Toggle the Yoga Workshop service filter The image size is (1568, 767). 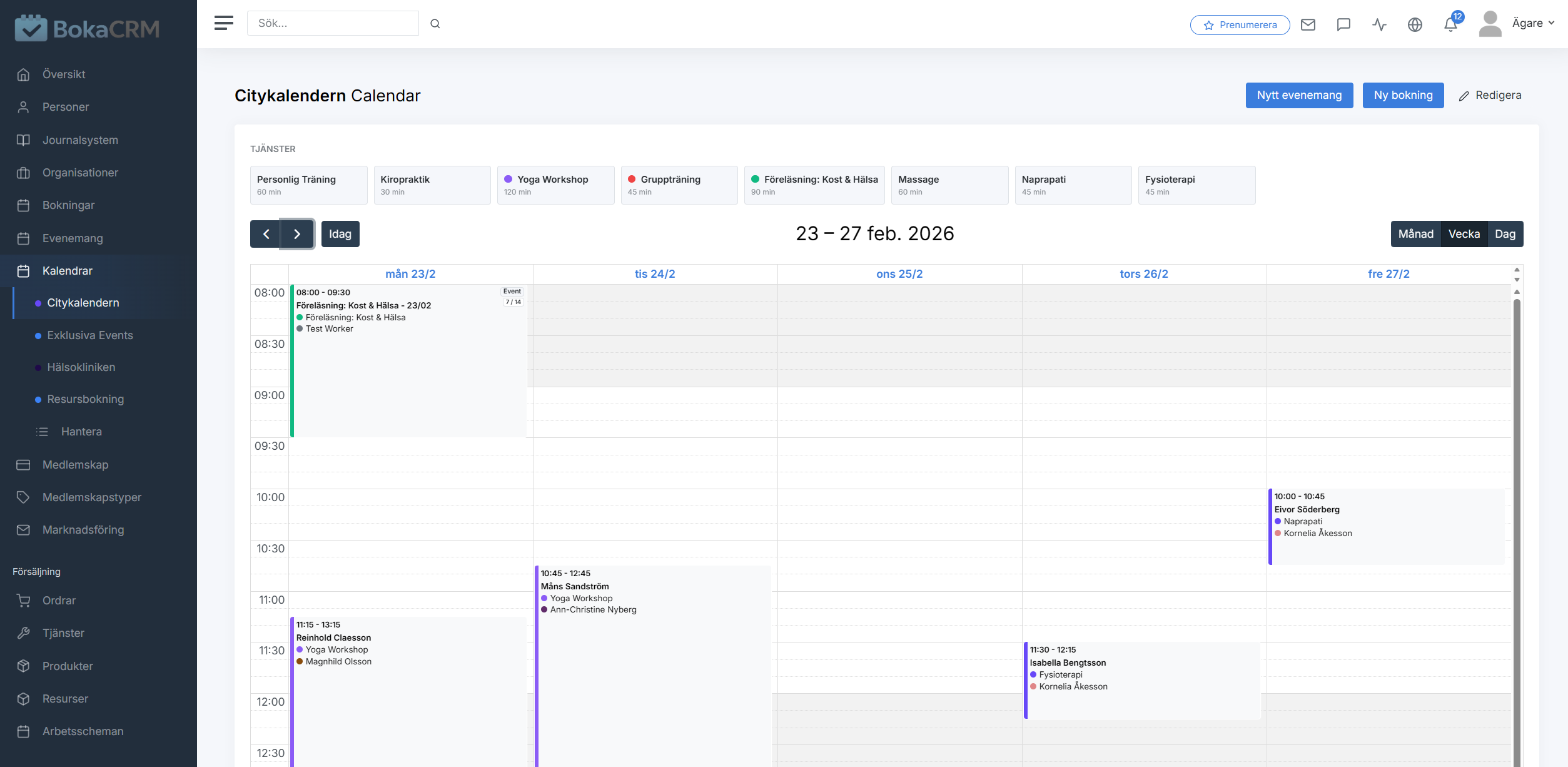[x=555, y=185]
